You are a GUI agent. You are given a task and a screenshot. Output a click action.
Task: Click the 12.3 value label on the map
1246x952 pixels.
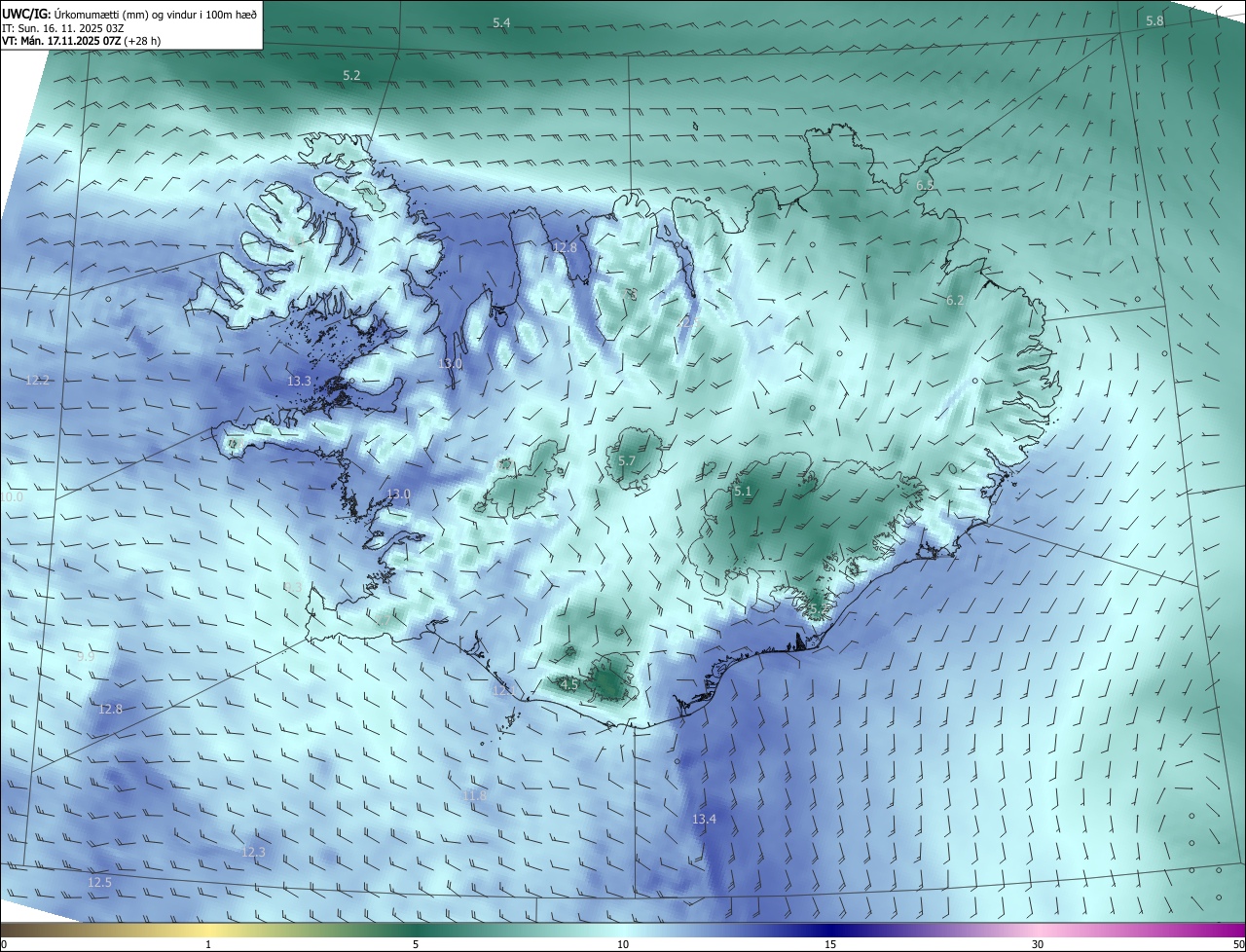pos(253,852)
